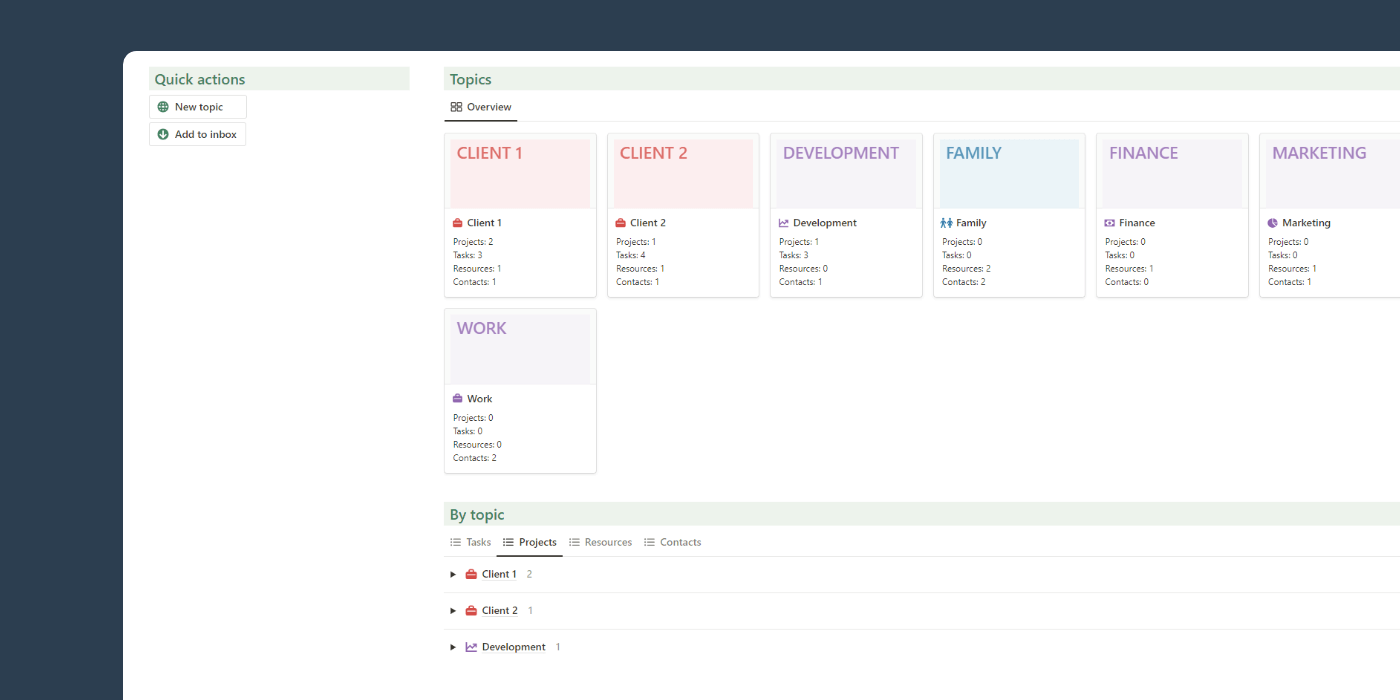The width and height of the screenshot is (1400, 700).
Task: Open the Family topic link
Action: pyautogui.click(x=971, y=223)
